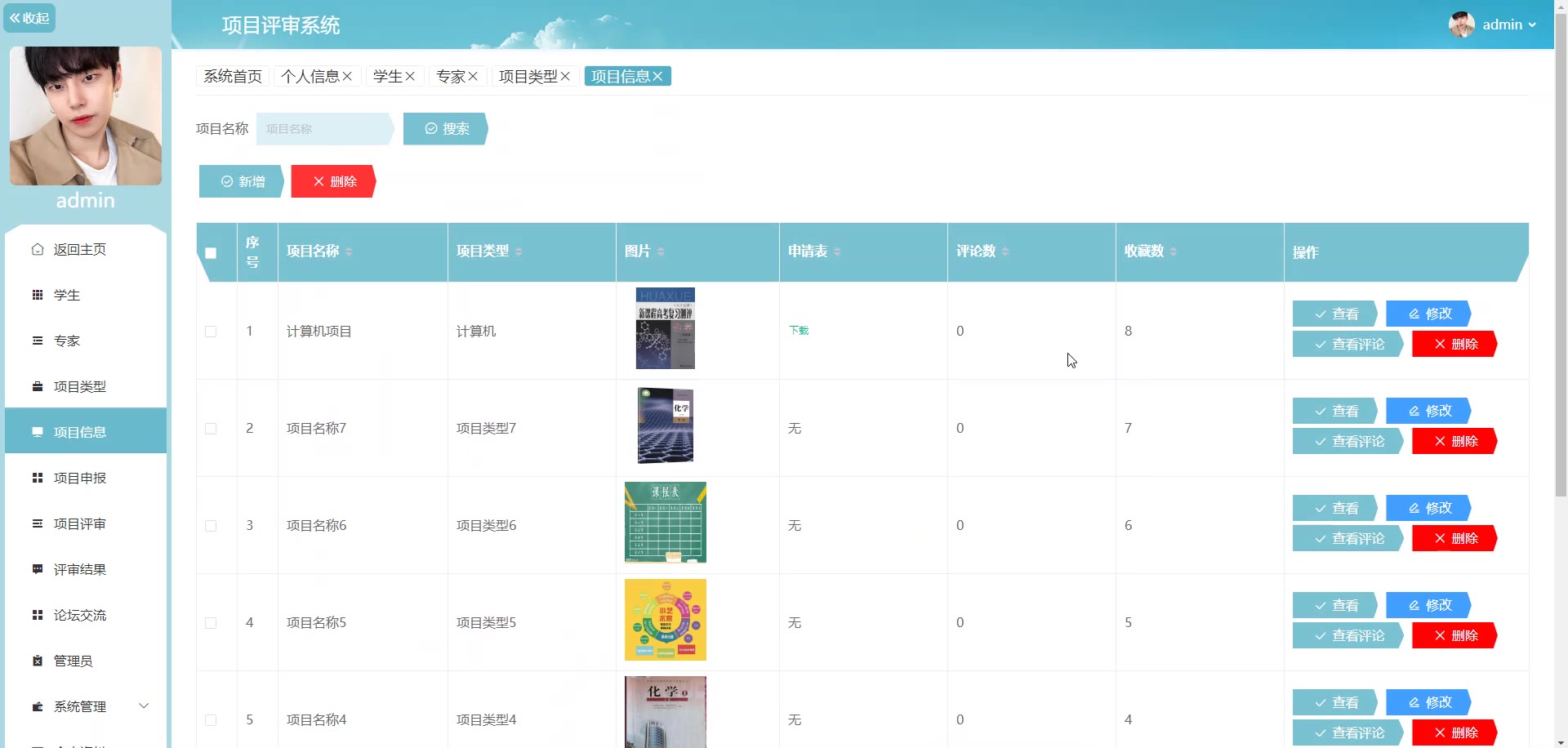Click the 搜索 search button
Viewport: 1568px width, 748px height.
(446, 129)
